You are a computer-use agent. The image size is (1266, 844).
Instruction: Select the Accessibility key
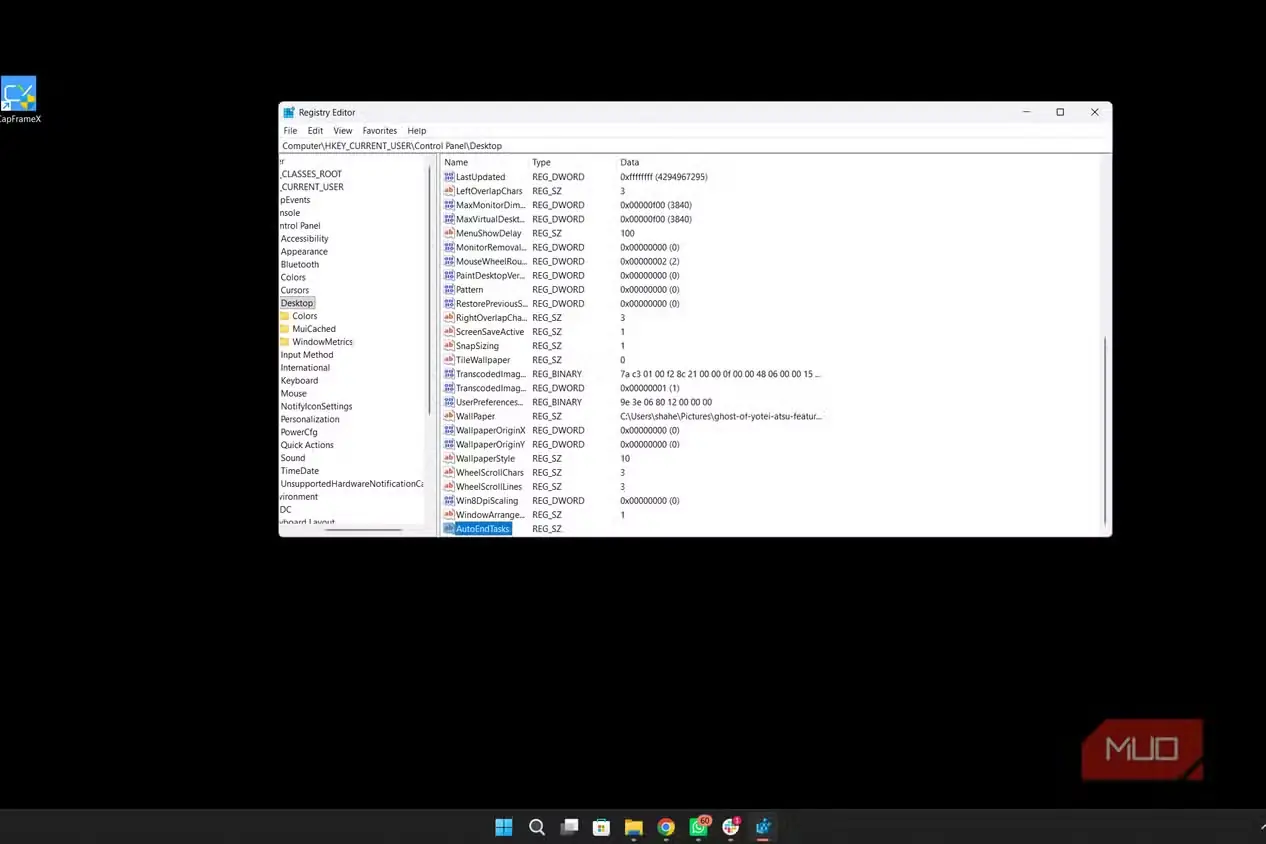[x=304, y=239]
